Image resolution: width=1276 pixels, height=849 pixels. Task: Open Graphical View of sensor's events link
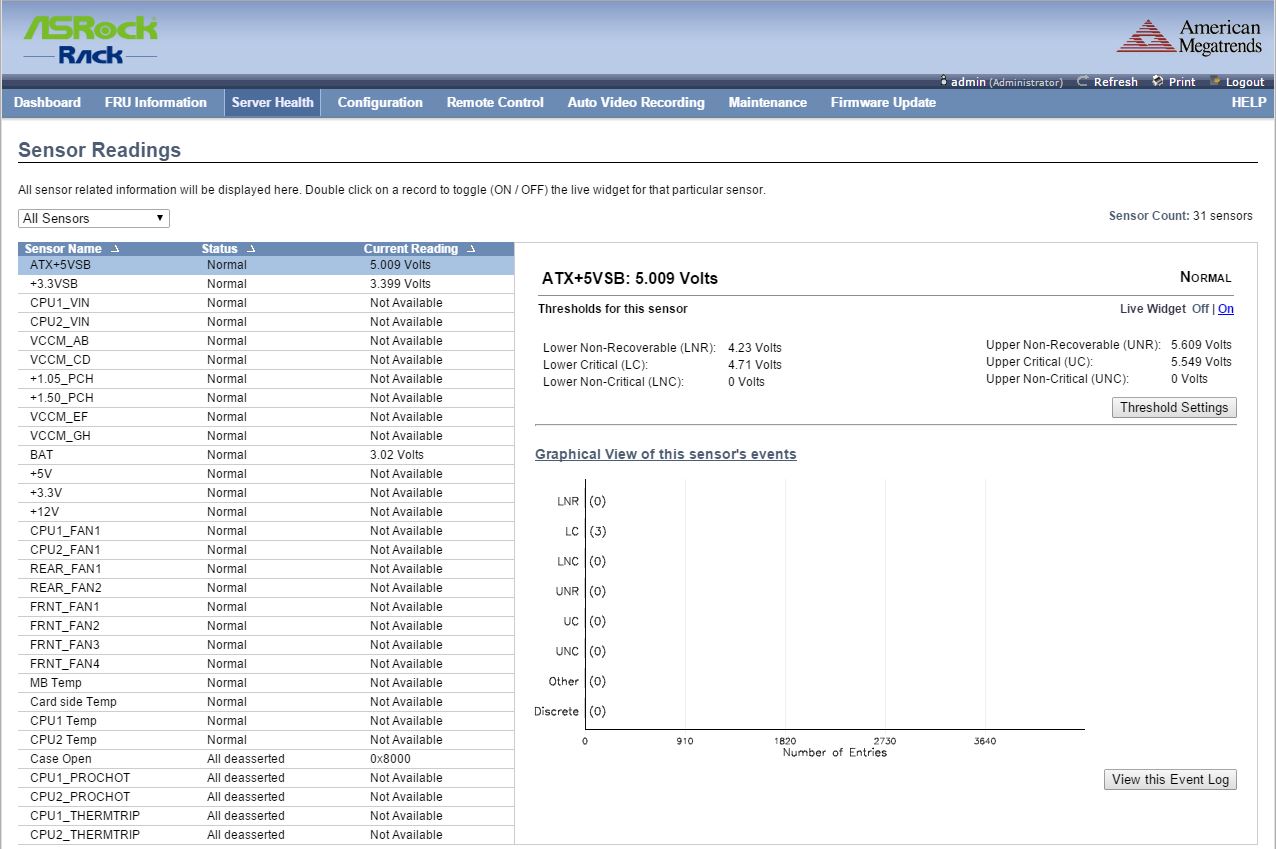665,454
